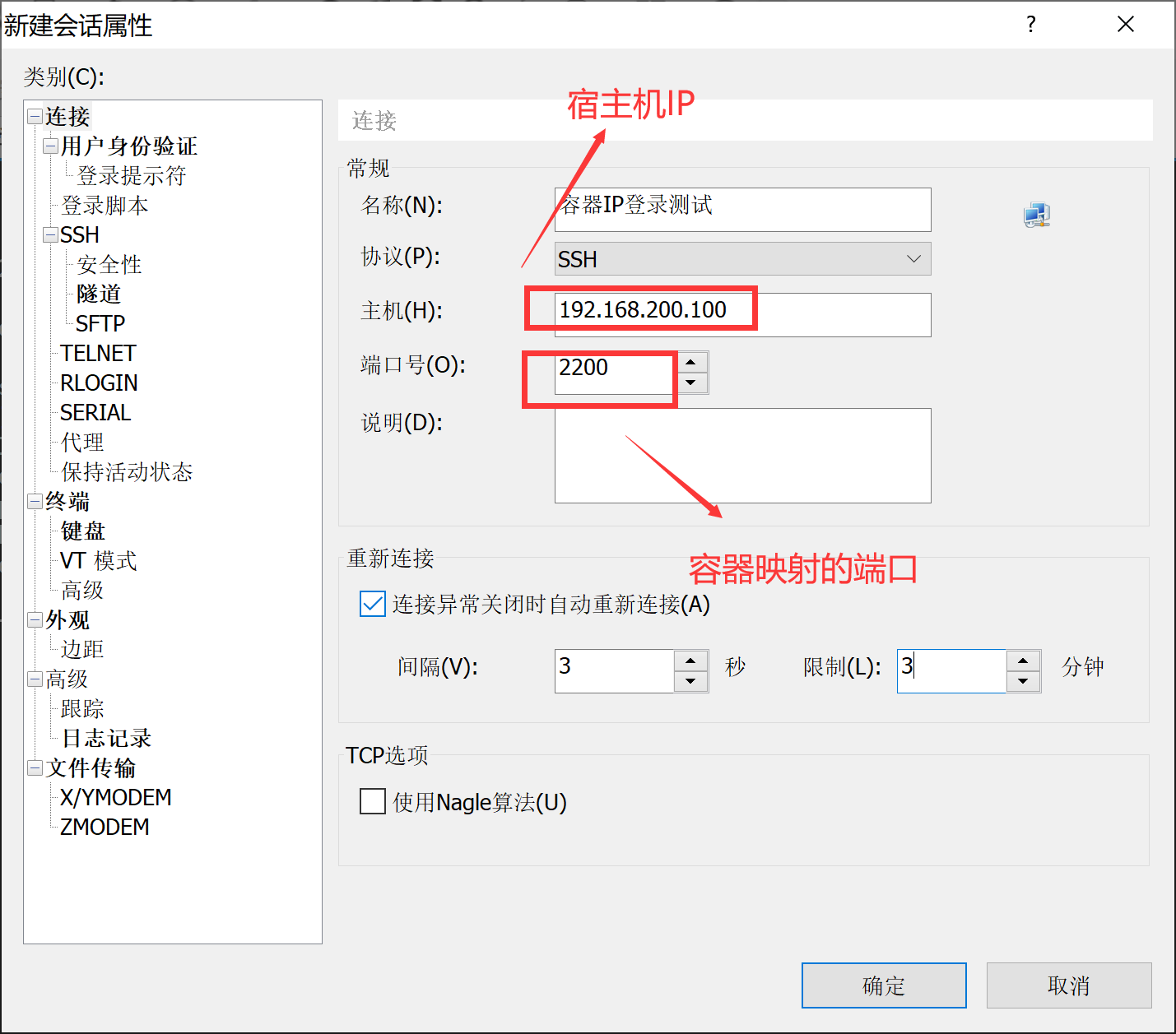Collapse the 连接 tree node
This screenshot has width=1176, height=1034.
(35, 116)
